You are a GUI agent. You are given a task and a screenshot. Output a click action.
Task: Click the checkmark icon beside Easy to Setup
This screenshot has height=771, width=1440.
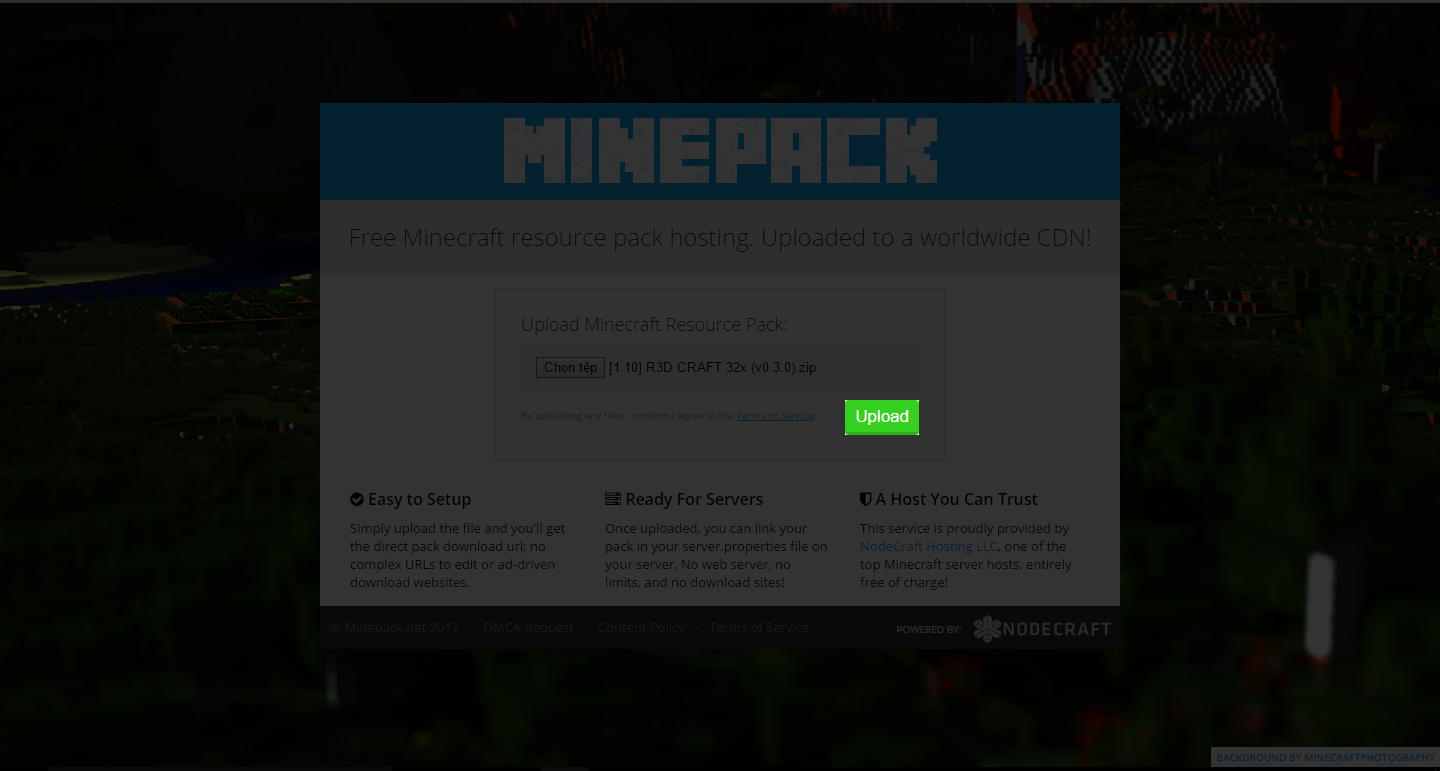click(357, 499)
